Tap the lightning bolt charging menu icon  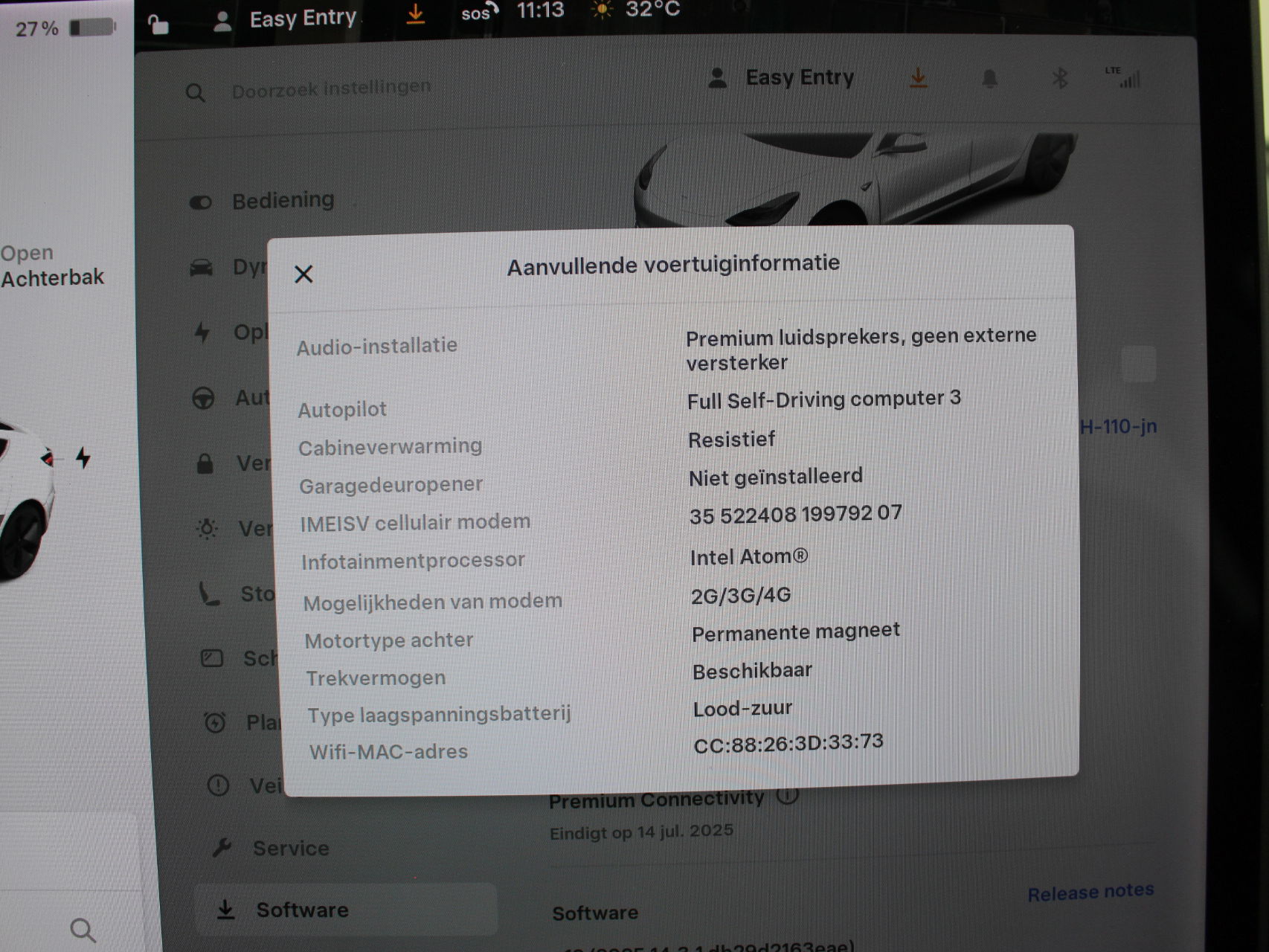[202, 332]
